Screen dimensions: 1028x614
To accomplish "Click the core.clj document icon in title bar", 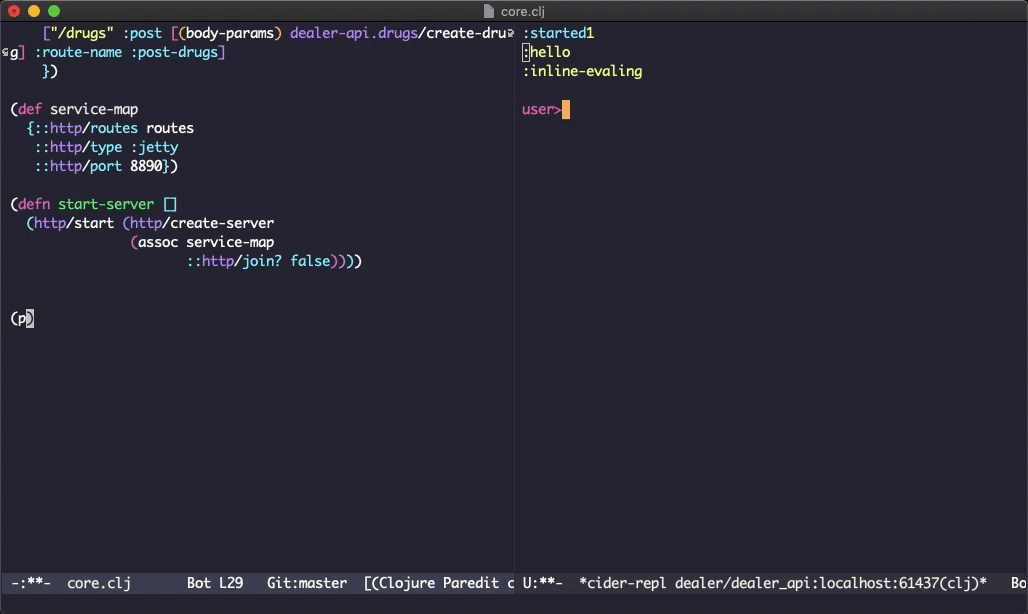I will (x=489, y=11).
